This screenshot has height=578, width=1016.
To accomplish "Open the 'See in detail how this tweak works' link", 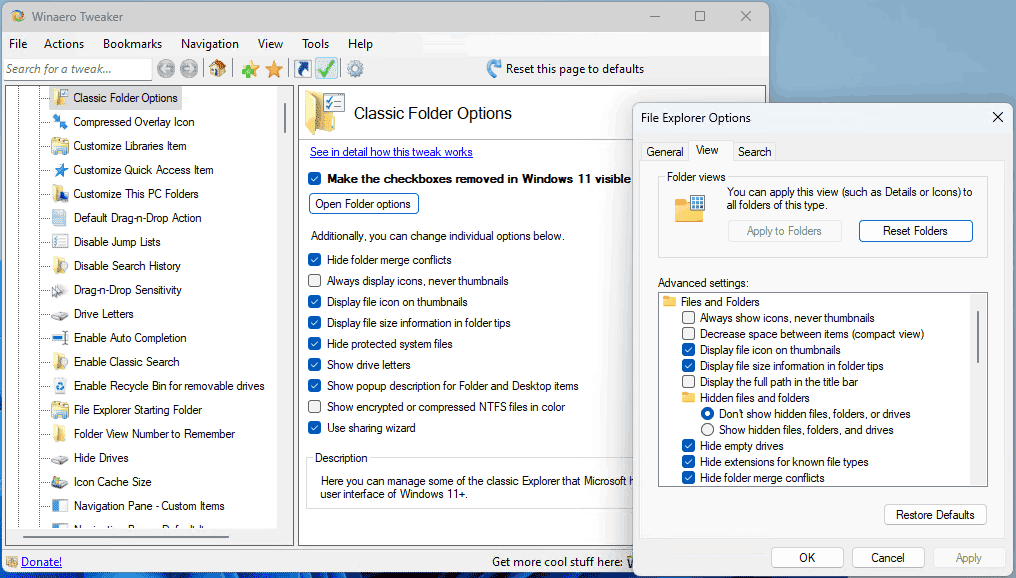I will pos(391,152).
